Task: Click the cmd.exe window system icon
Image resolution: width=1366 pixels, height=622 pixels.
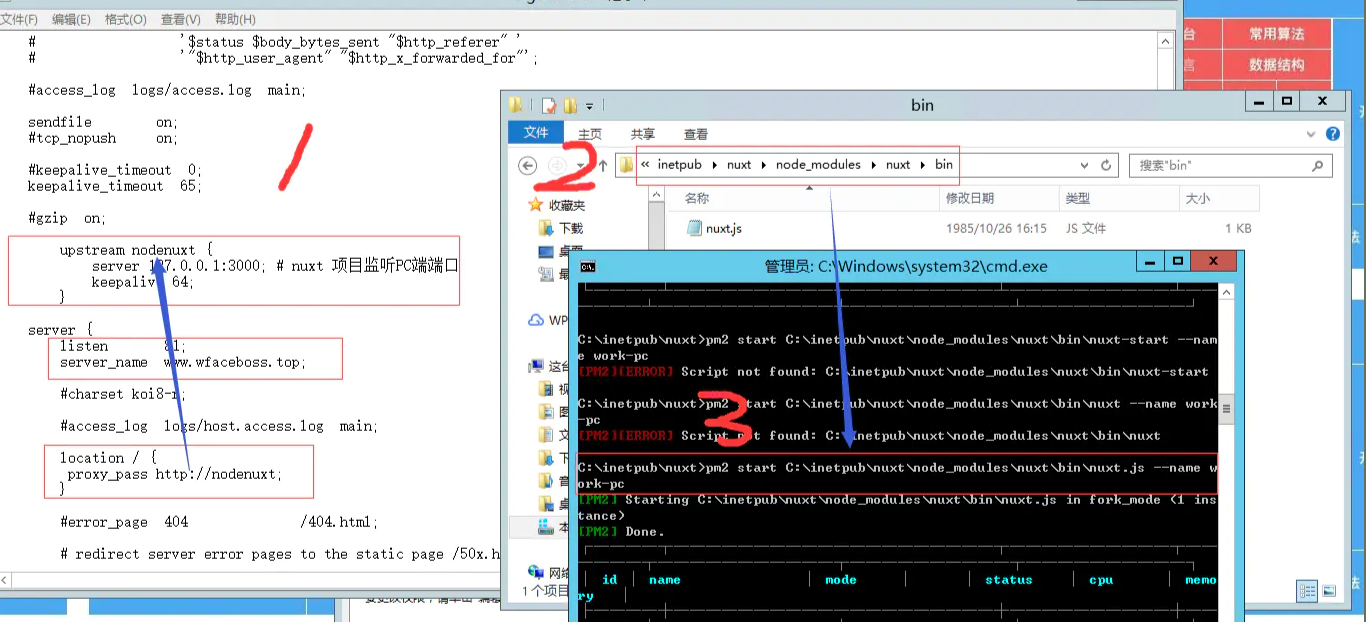Action: [589, 266]
